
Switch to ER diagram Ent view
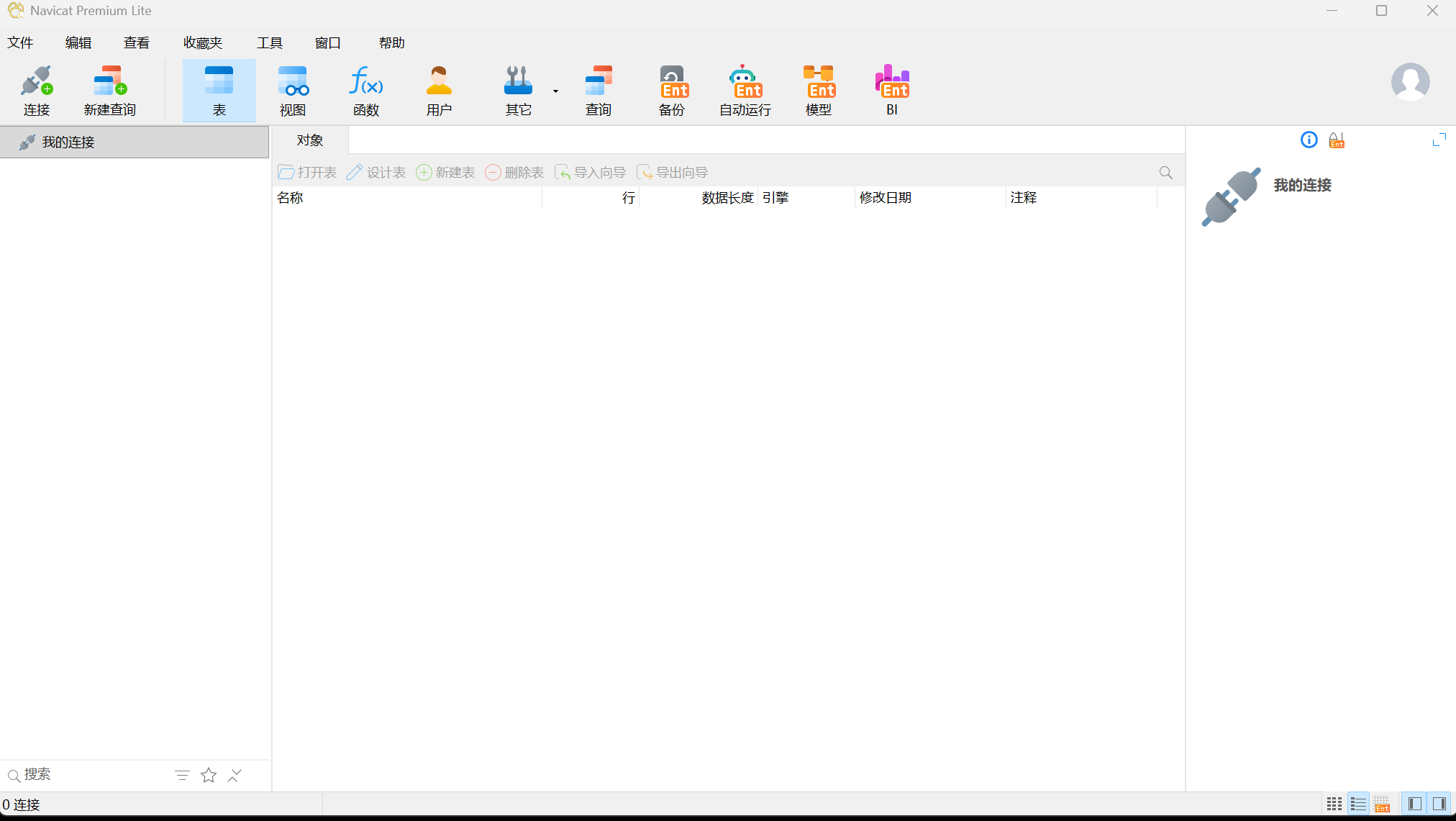1382,804
